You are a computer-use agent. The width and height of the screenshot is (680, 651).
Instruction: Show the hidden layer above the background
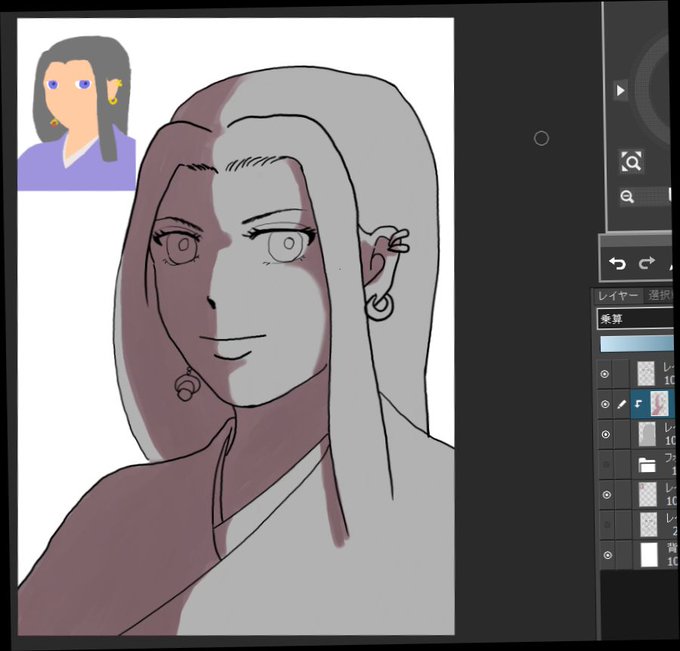607,525
